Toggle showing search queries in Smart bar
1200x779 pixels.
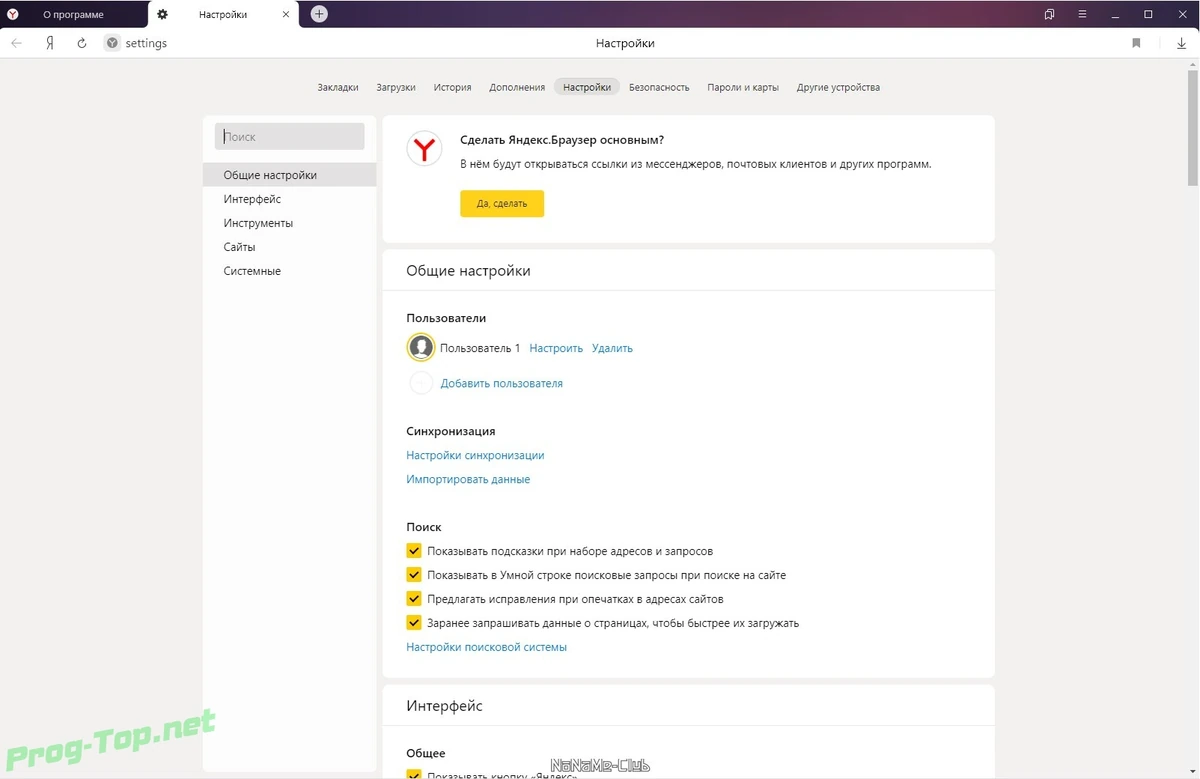(414, 575)
